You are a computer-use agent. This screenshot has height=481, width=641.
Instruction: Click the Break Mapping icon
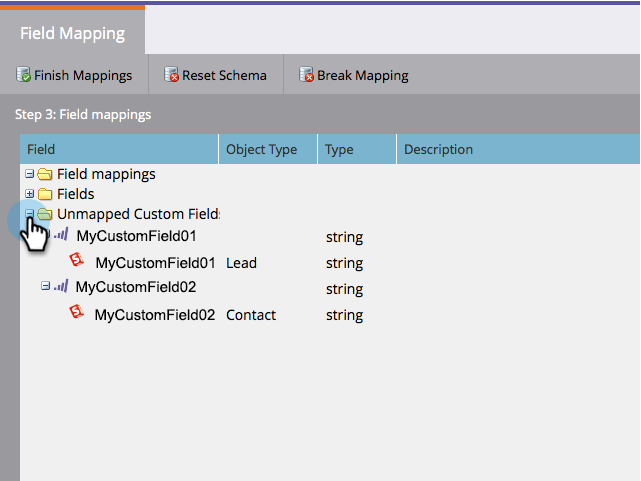[x=308, y=75]
